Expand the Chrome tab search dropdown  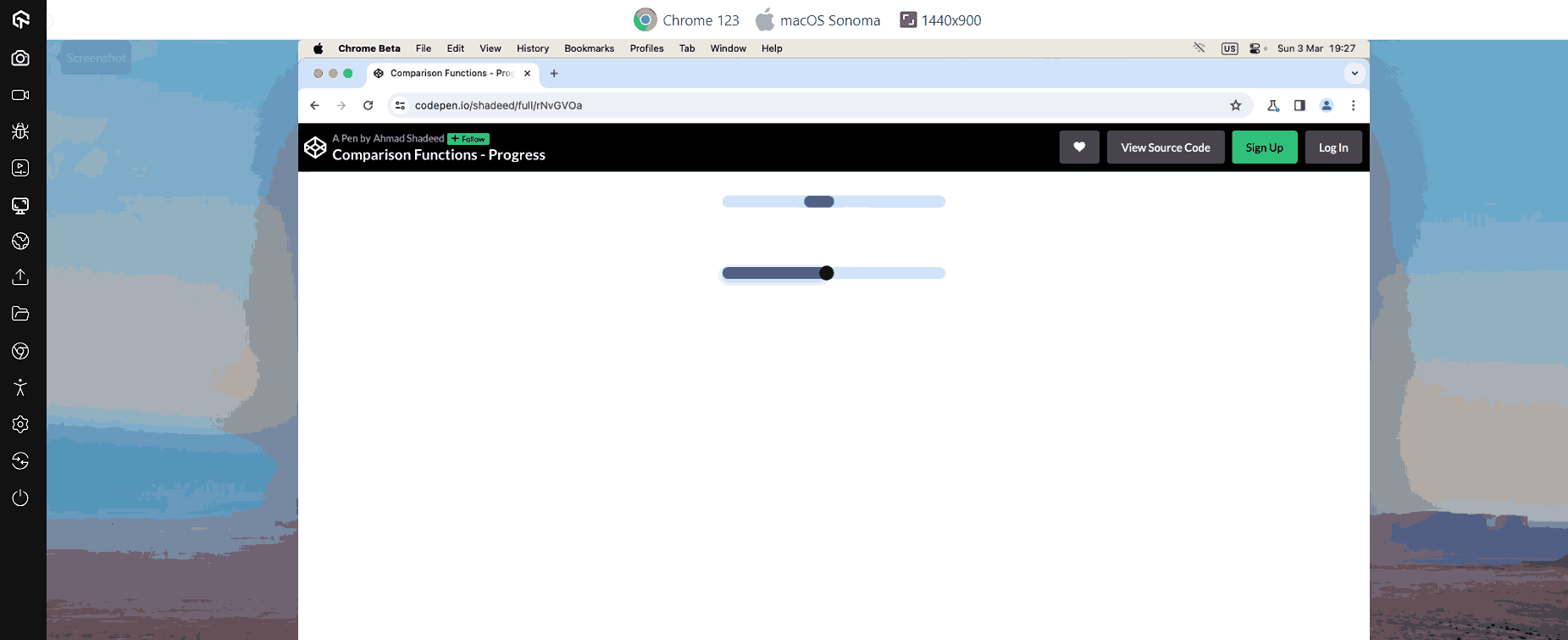point(1355,73)
